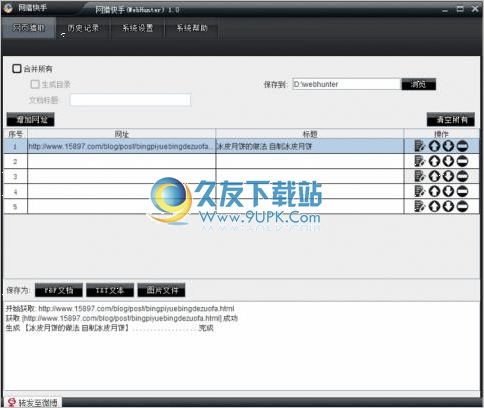The height and width of the screenshot is (408, 484).
Task: Save as PDF文档
Action: [x=59, y=290]
